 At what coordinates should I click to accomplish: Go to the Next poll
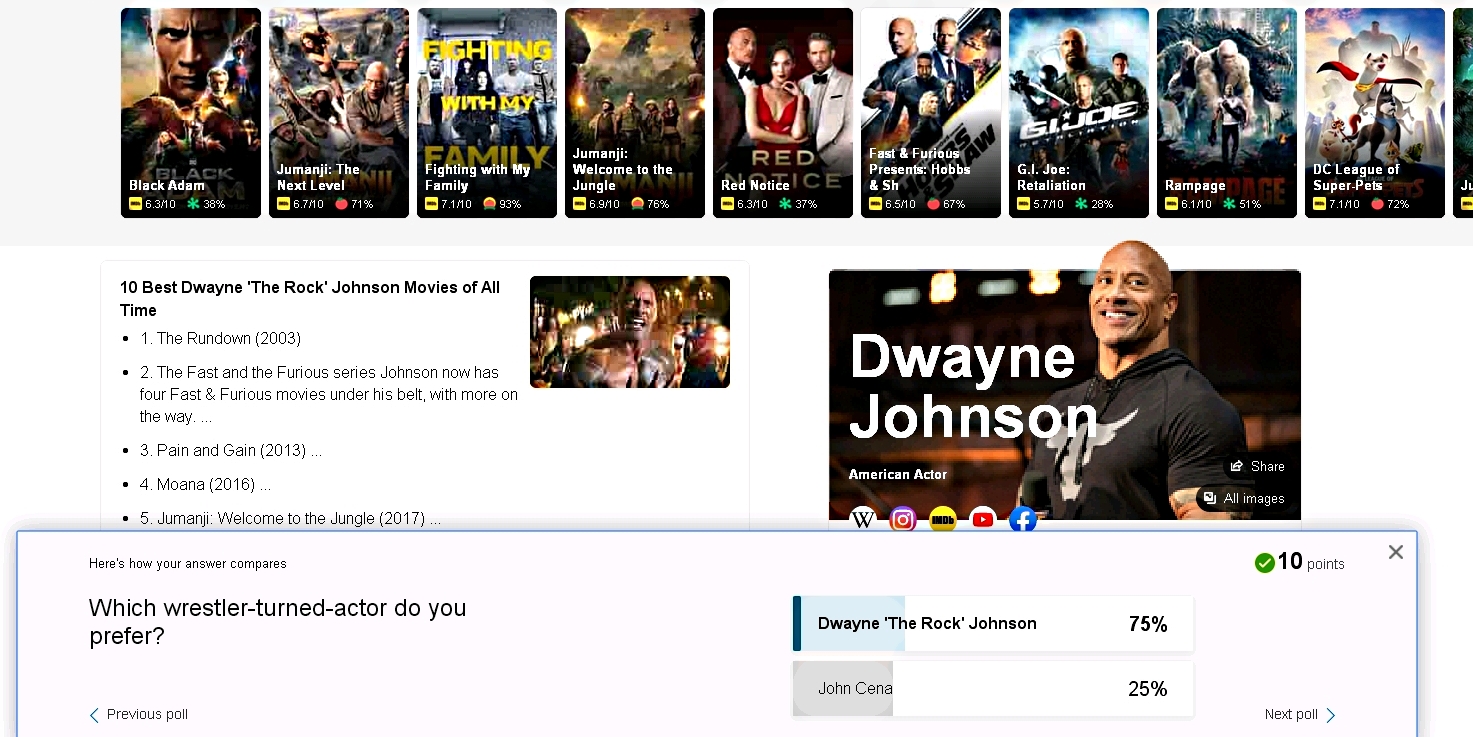click(1300, 714)
